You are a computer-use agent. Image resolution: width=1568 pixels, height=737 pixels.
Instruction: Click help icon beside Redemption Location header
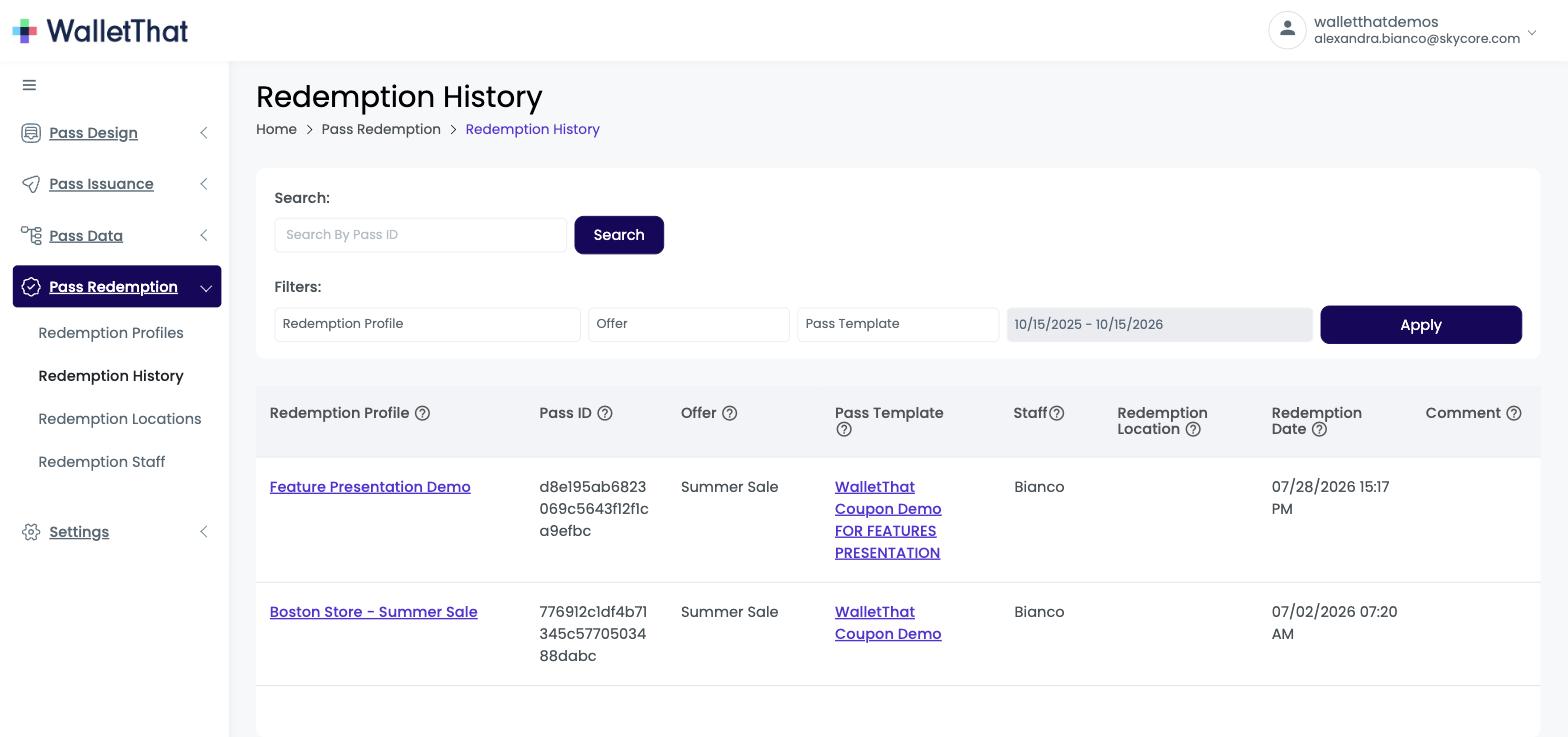point(1193,429)
